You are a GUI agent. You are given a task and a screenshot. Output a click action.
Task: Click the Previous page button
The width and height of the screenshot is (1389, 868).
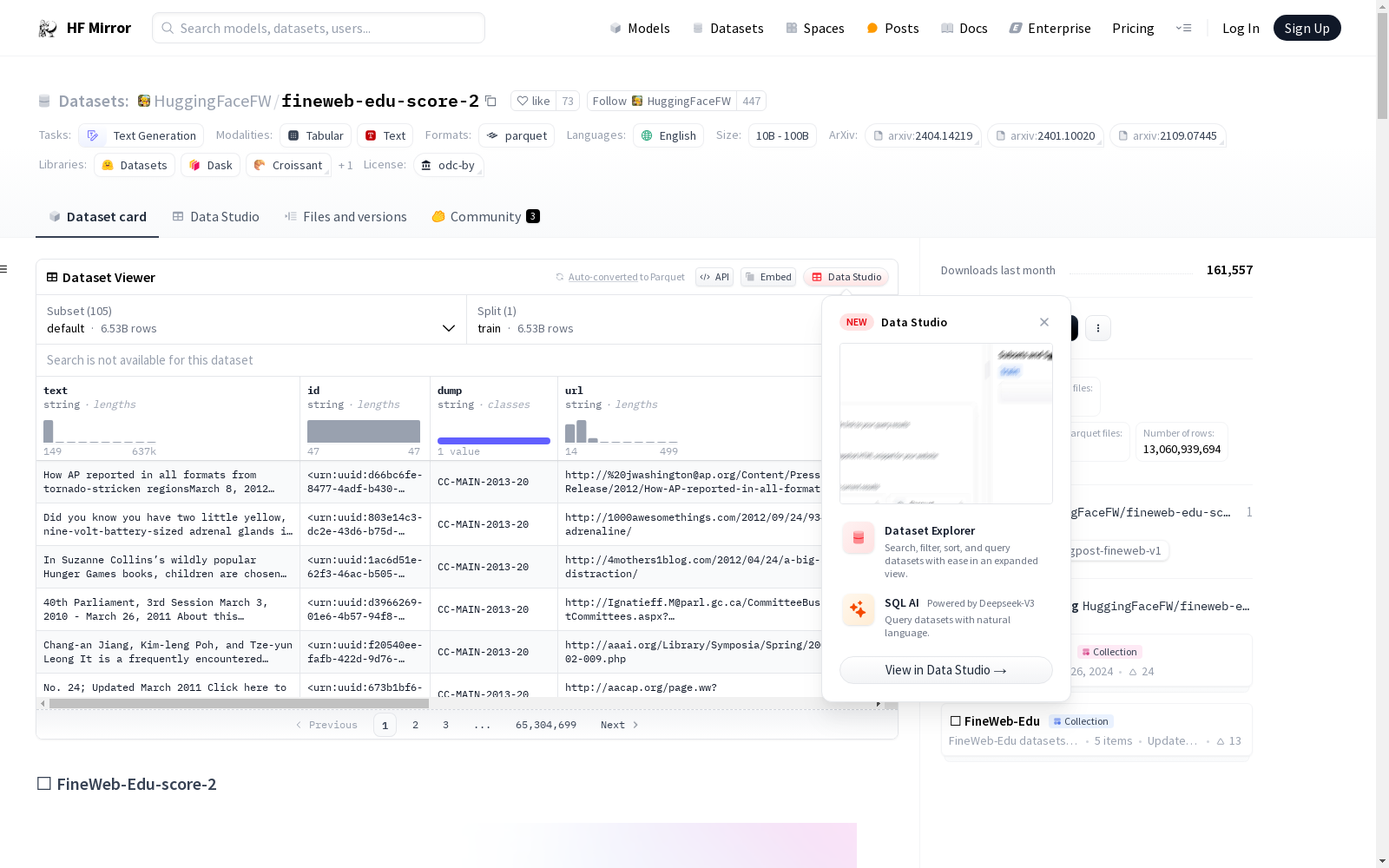tap(326, 725)
